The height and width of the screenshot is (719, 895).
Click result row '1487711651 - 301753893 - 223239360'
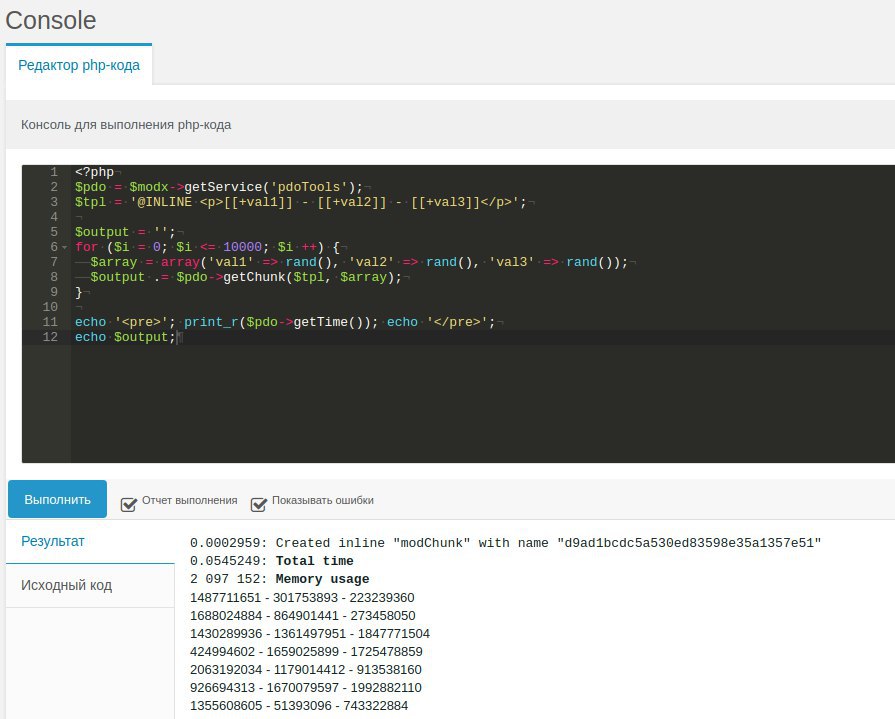click(x=303, y=597)
